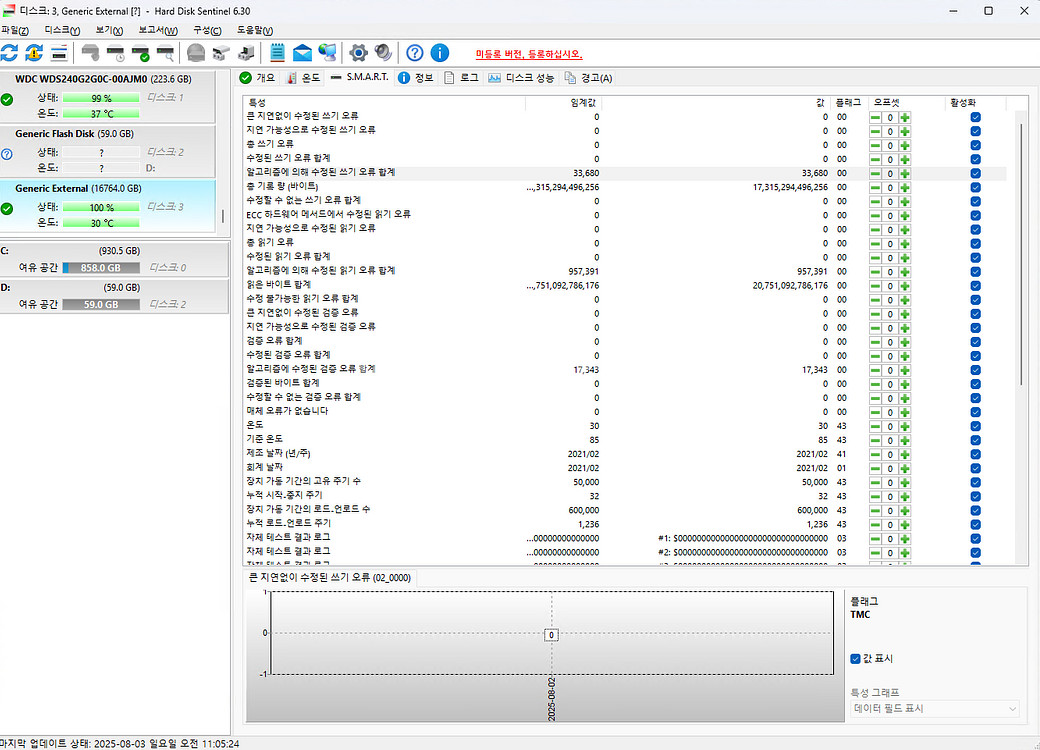Toggle 활성화 checkbox for 검증된 바이트 합계 row
Image resolution: width=1040 pixels, height=750 pixels.
(976, 385)
